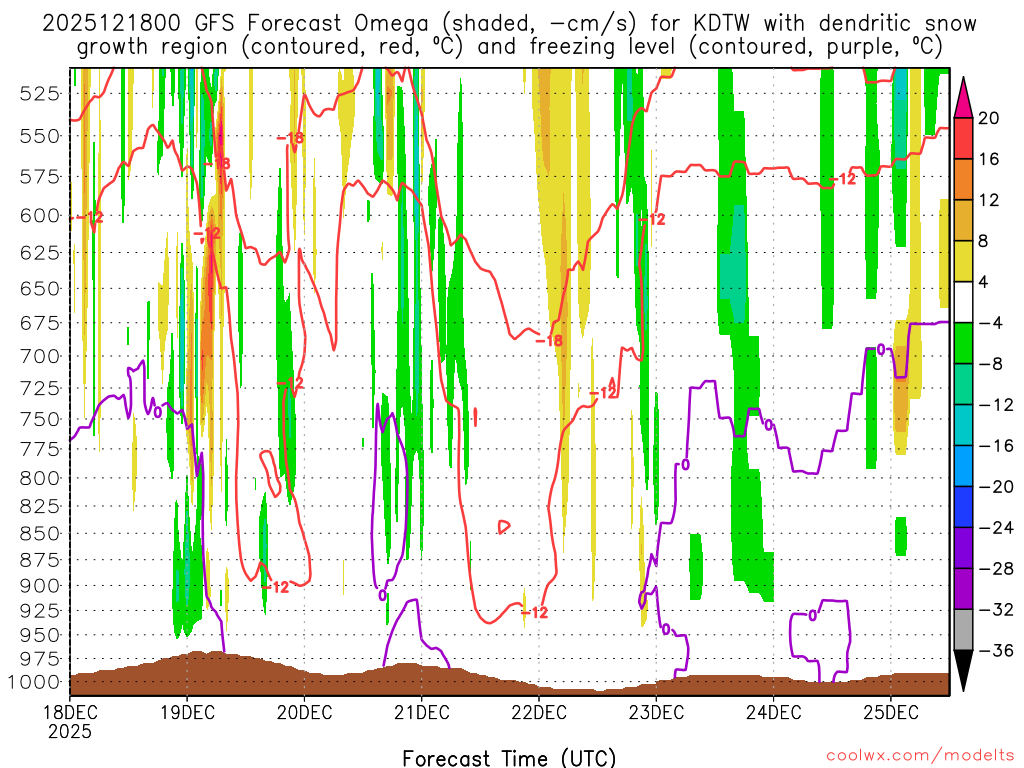The image size is (1024, 768).
Task: Click the colorbar tick label '-28'
Action: 996,569
